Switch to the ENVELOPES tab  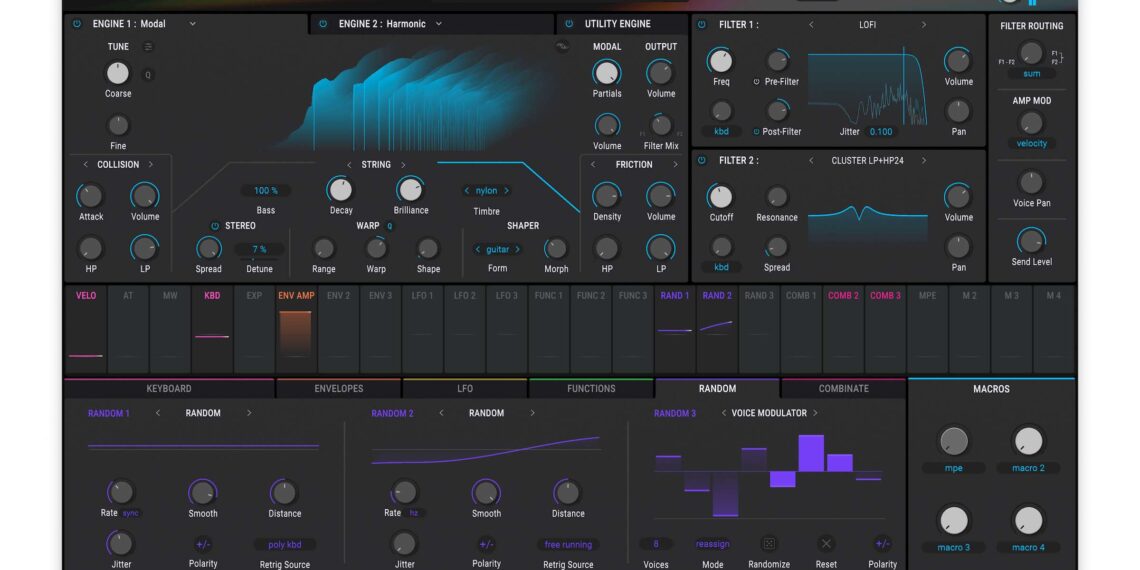(x=339, y=389)
